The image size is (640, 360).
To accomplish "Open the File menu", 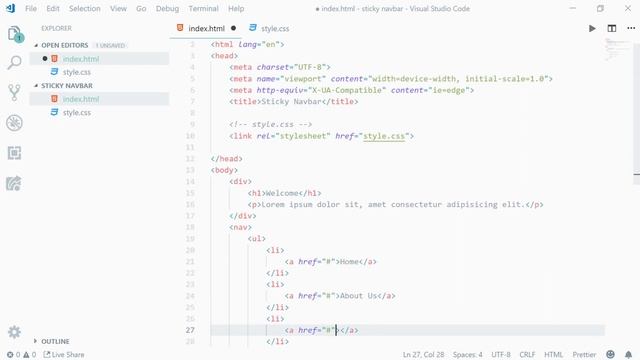I will point(31,9).
